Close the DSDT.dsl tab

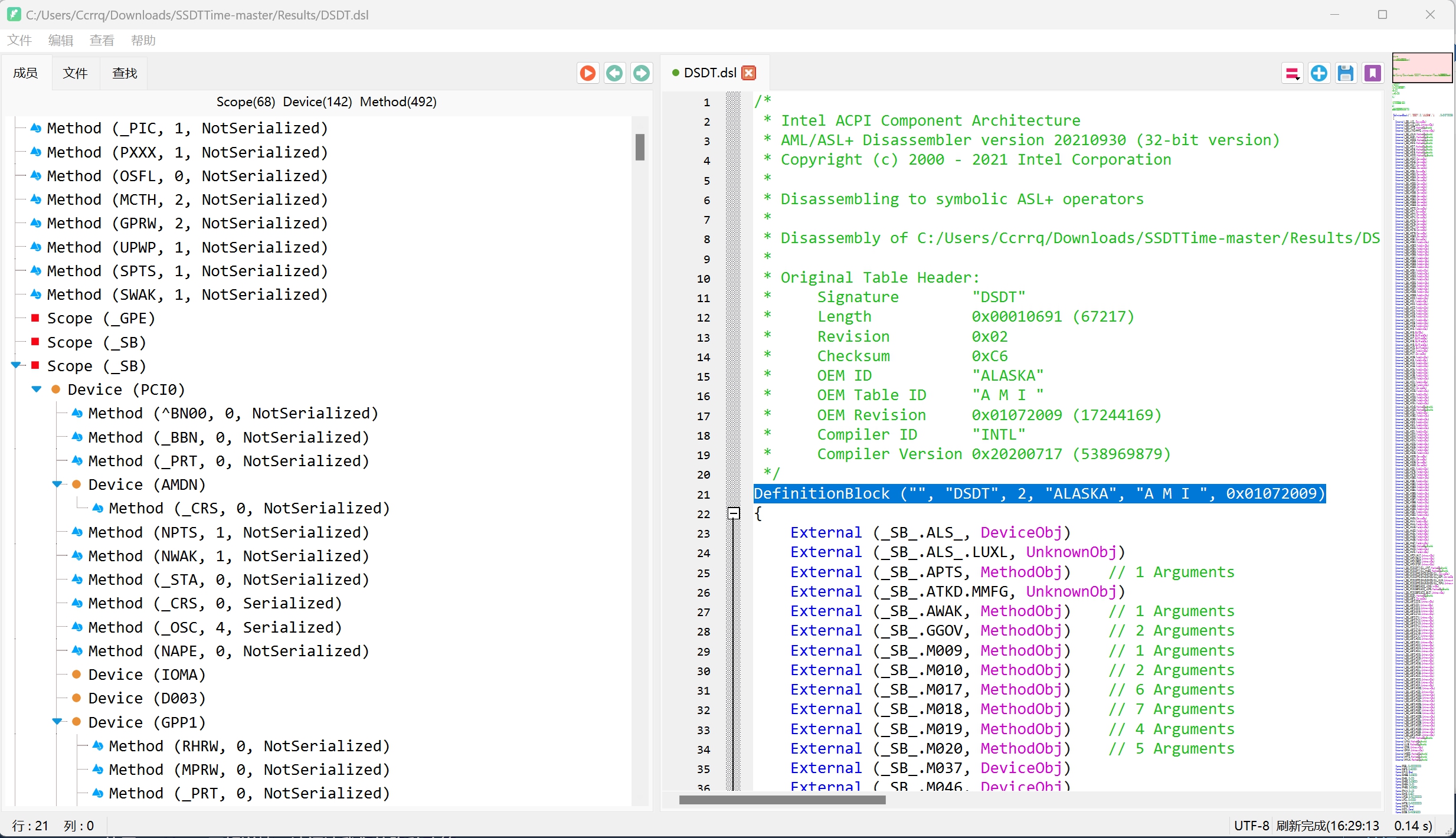(749, 73)
